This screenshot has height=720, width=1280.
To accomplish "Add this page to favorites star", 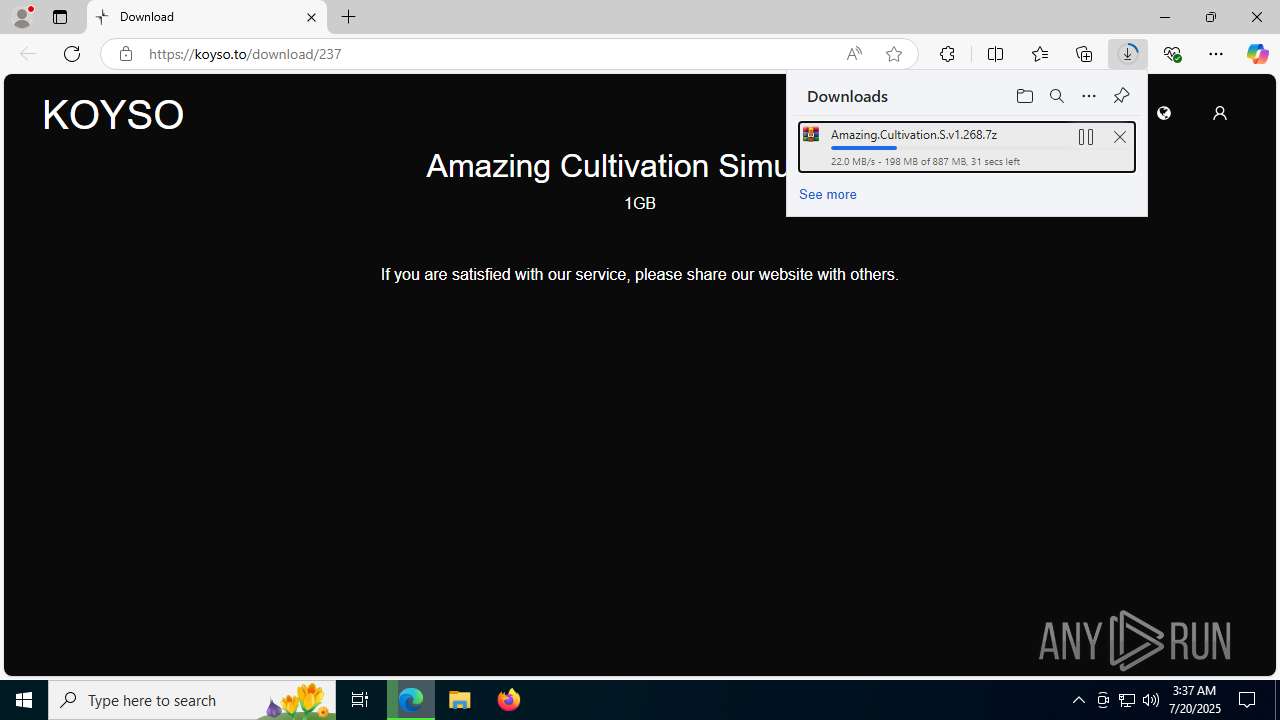I will (x=894, y=54).
